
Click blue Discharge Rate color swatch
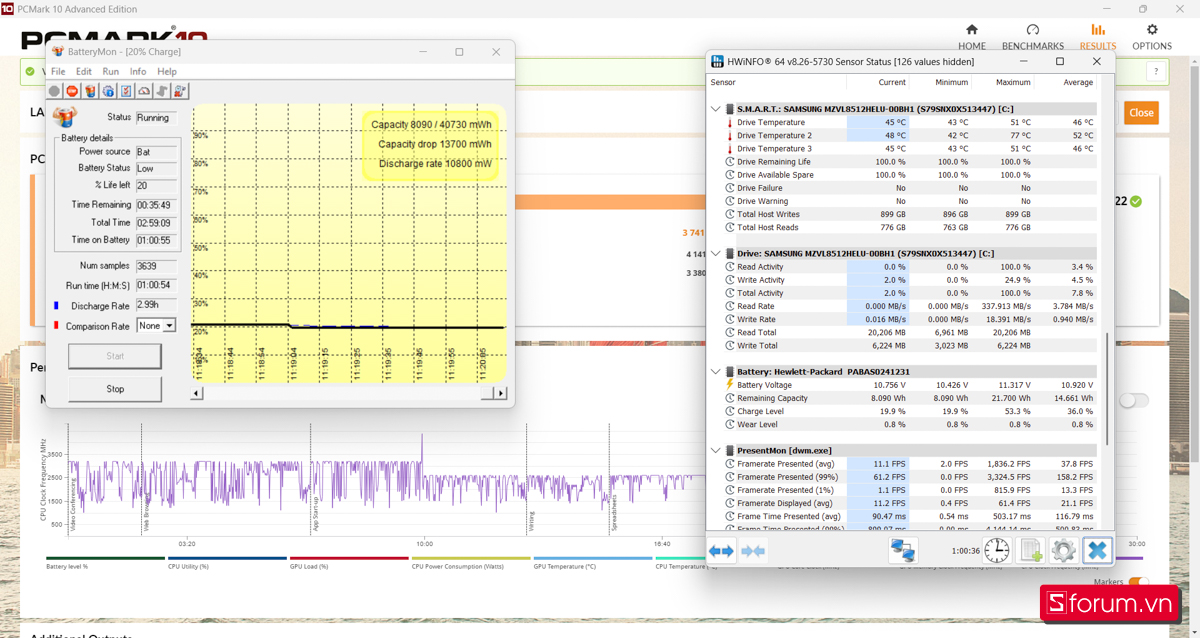click(x=57, y=306)
